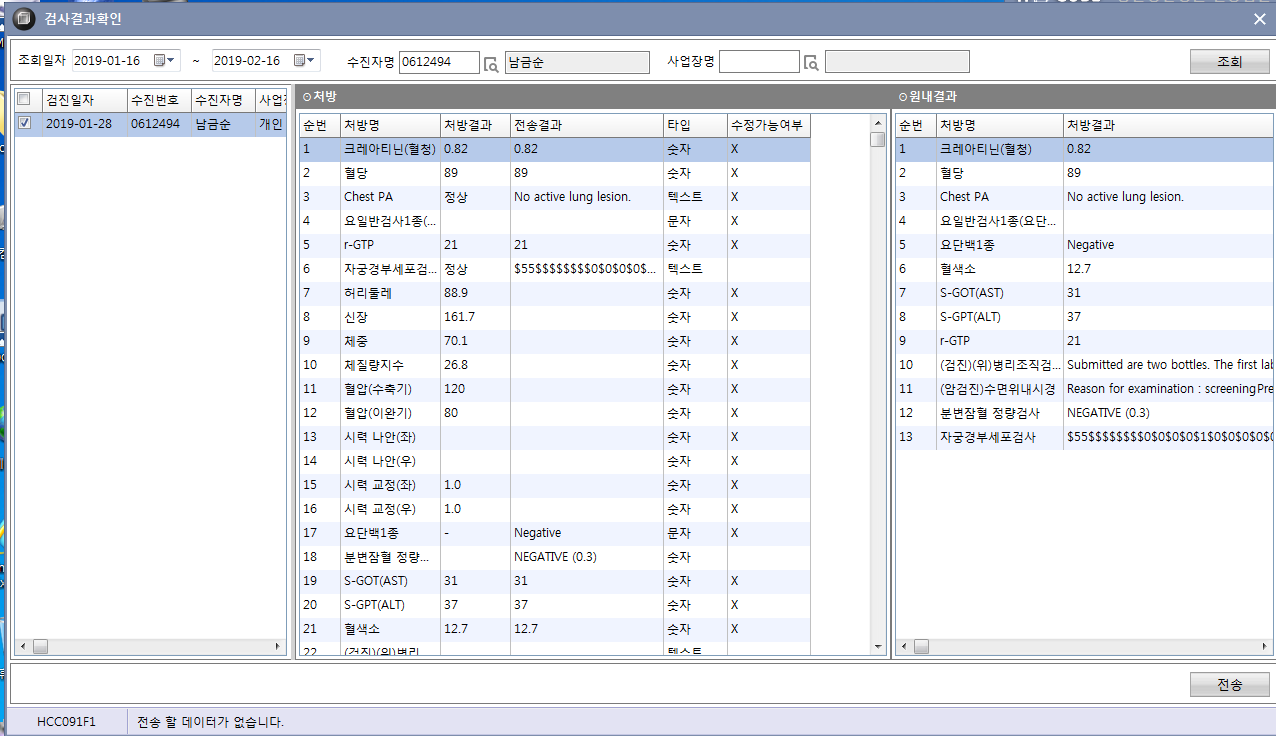Image resolution: width=1276 pixels, height=736 pixels.
Task: Click the 전송결과 column header
Action: click(587, 125)
